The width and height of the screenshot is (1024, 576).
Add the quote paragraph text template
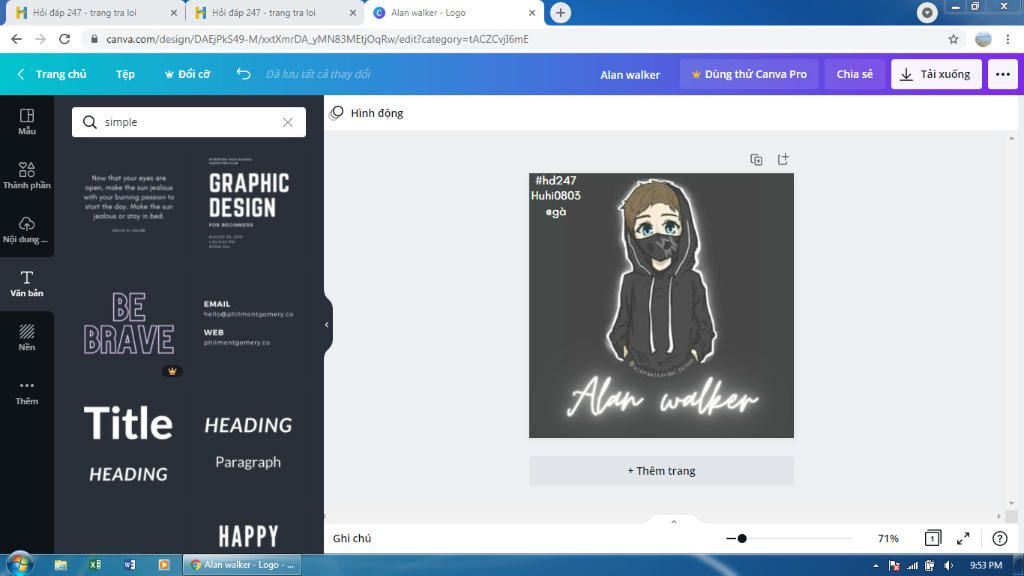[x=129, y=202]
